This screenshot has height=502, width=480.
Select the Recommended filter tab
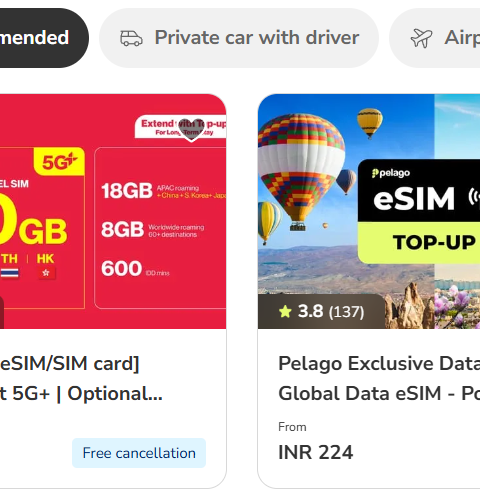(44, 38)
